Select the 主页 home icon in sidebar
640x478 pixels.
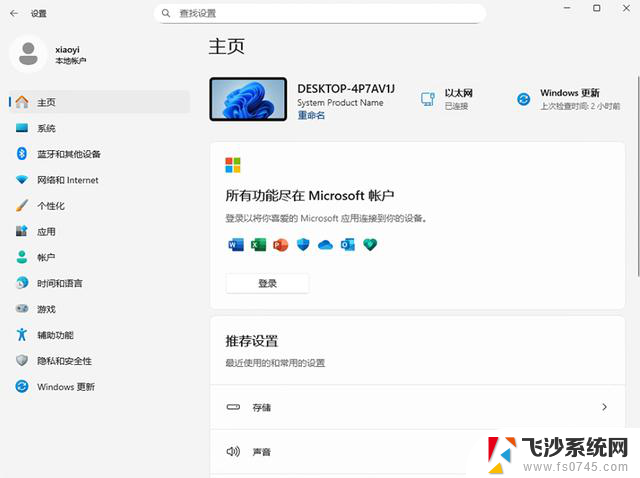[22, 102]
